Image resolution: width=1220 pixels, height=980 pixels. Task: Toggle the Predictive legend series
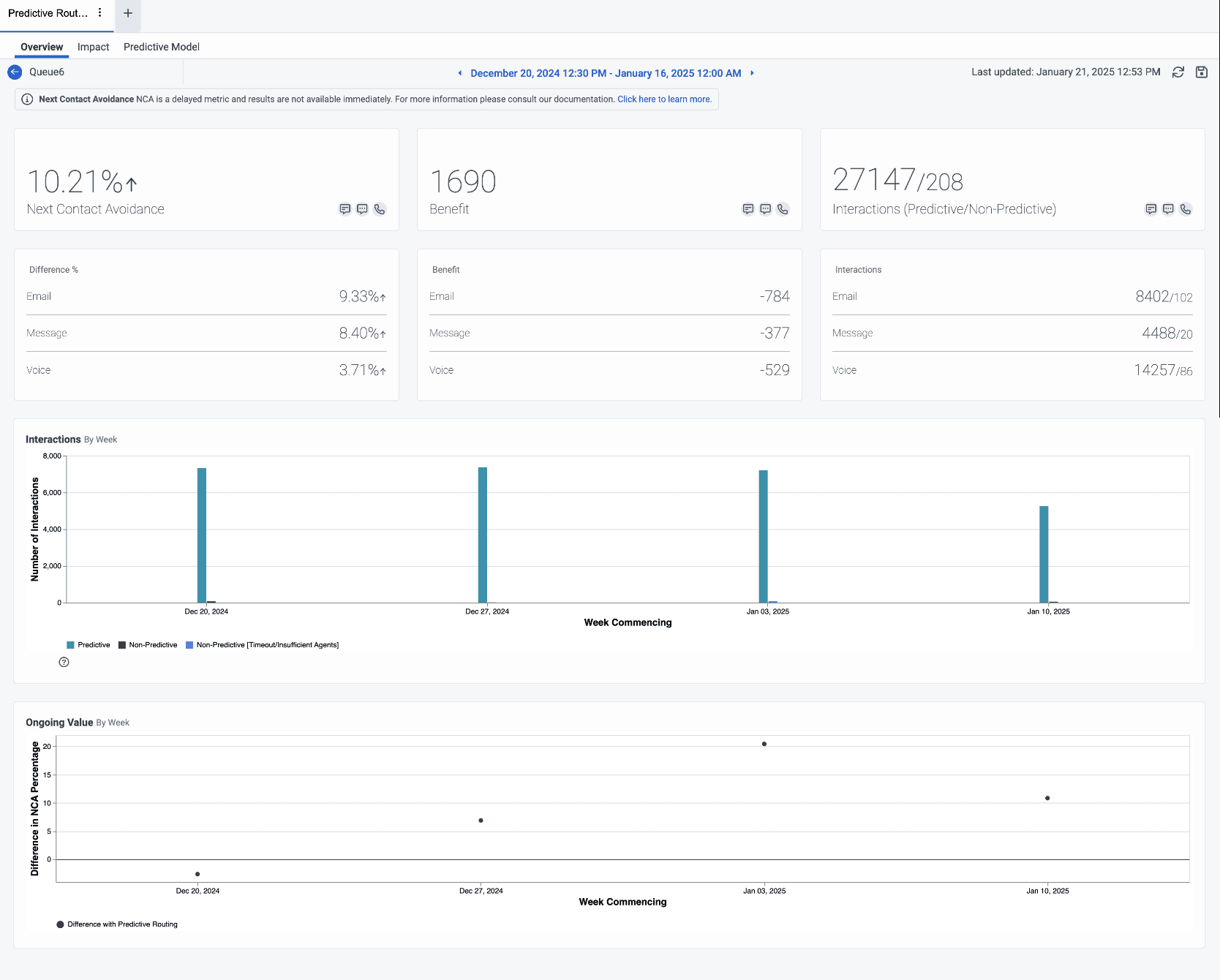(x=89, y=645)
